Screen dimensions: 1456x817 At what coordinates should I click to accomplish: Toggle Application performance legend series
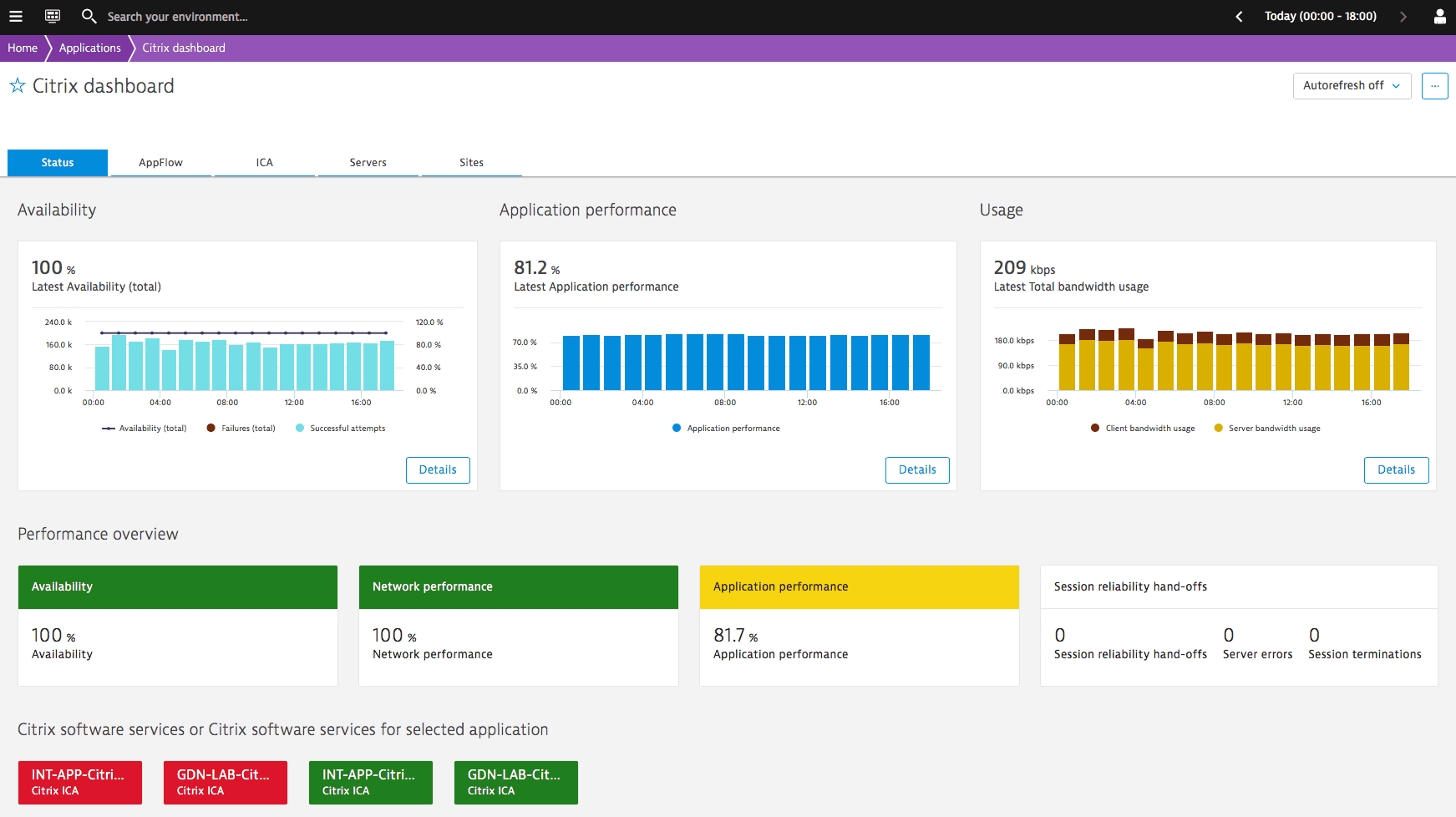[x=726, y=429]
